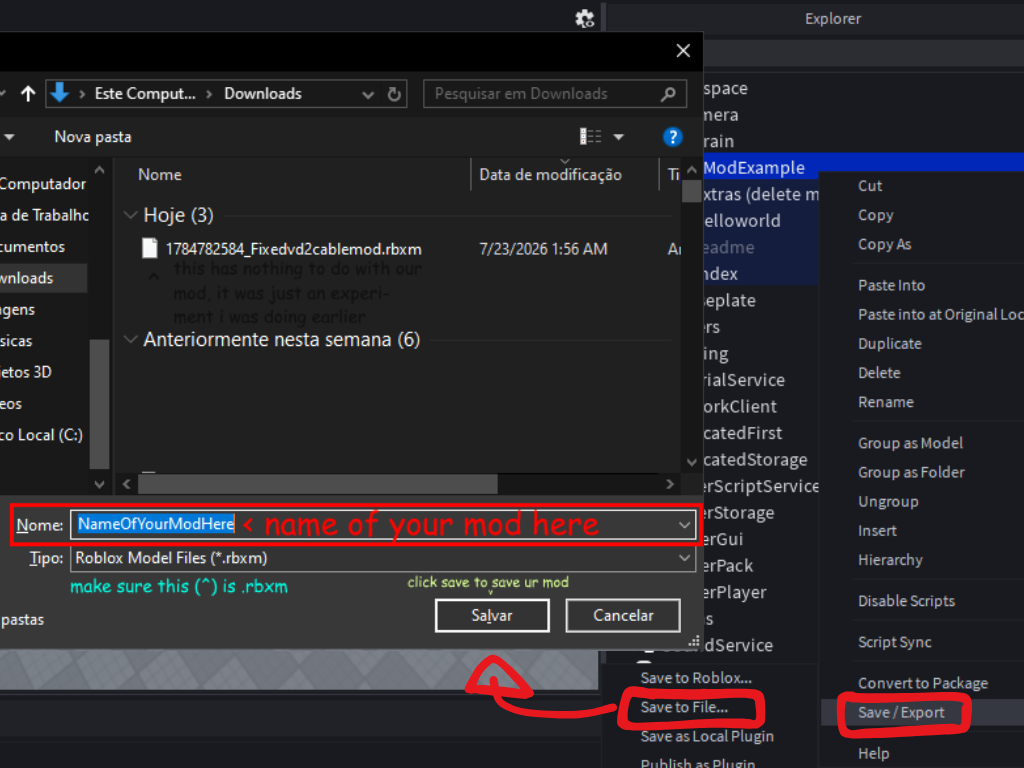Click the up-arrow parent folder icon

(x=27, y=94)
